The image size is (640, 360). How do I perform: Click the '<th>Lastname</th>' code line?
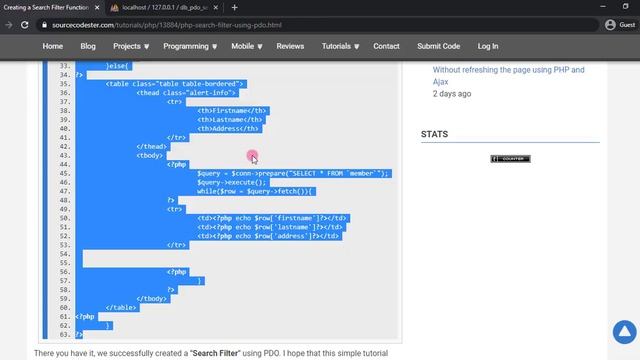coord(230,120)
